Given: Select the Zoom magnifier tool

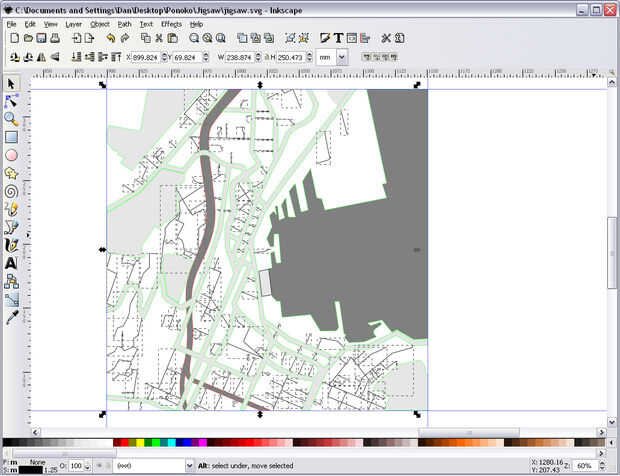Looking at the screenshot, I should (11, 119).
